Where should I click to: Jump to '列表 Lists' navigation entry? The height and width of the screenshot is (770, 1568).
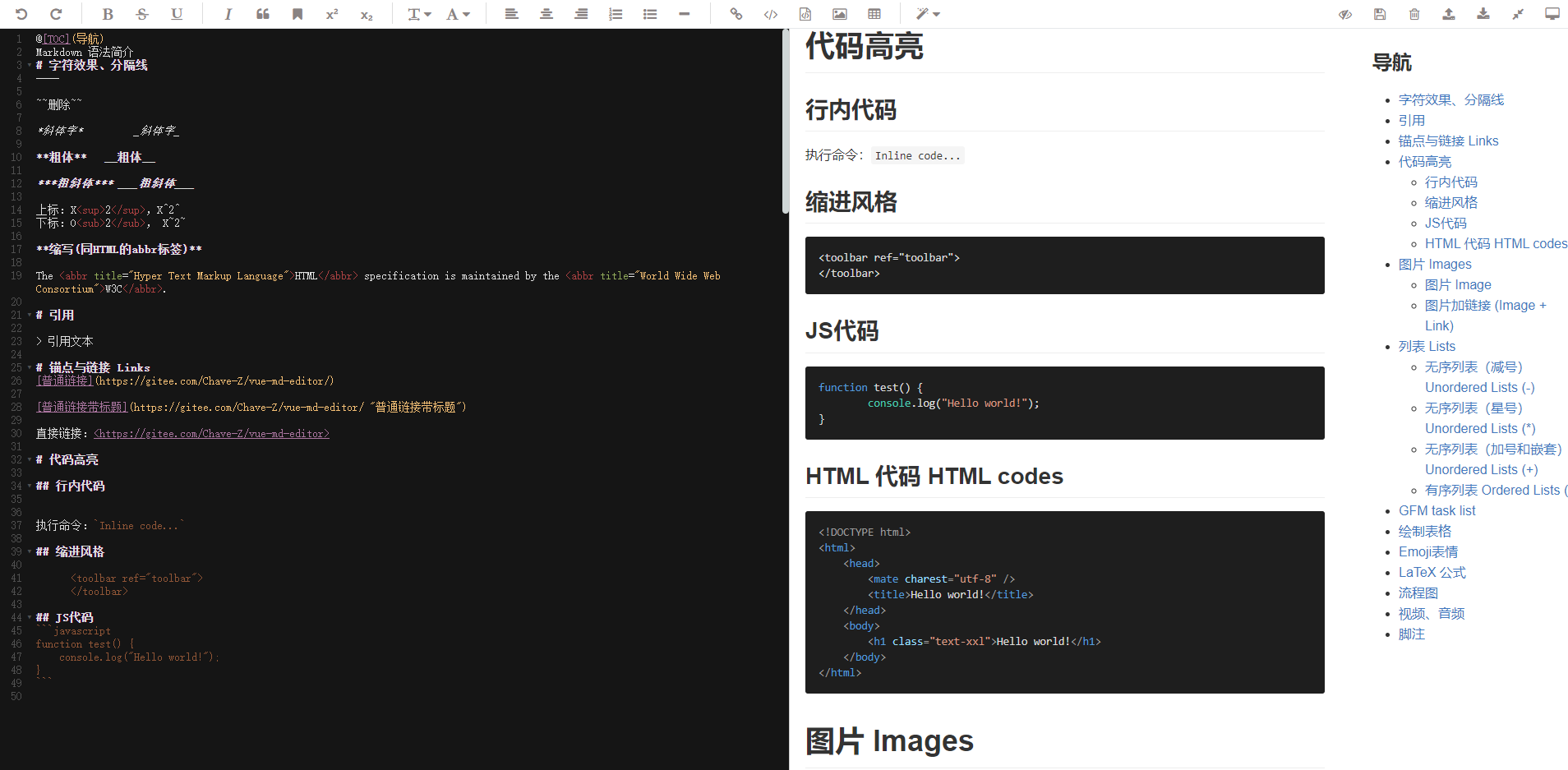tap(1427, 346)
